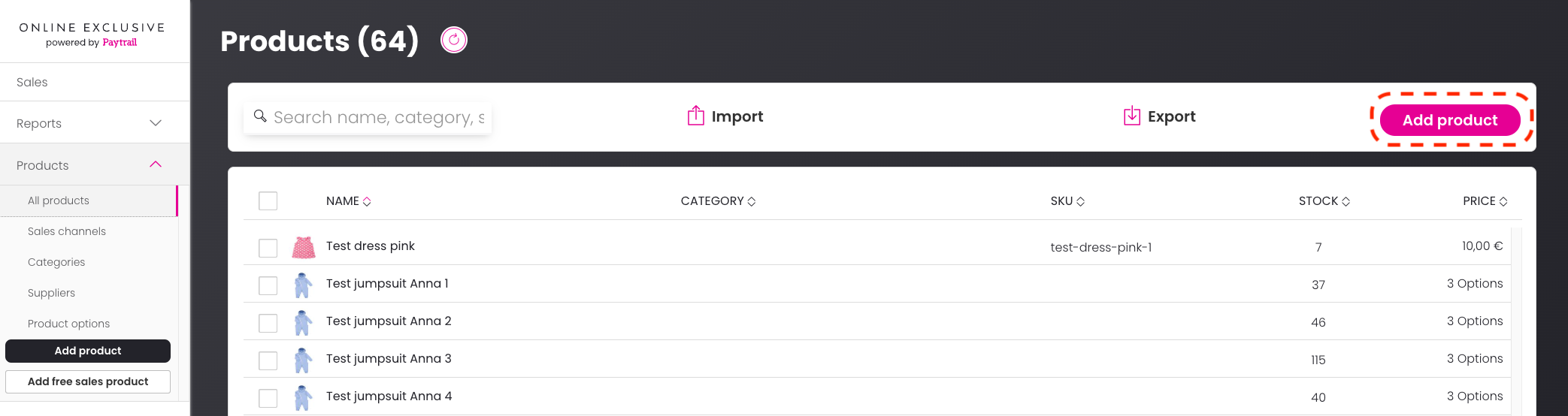Click the pink Add product button
Screen dimensions: 1568x416
(1450, 120)
